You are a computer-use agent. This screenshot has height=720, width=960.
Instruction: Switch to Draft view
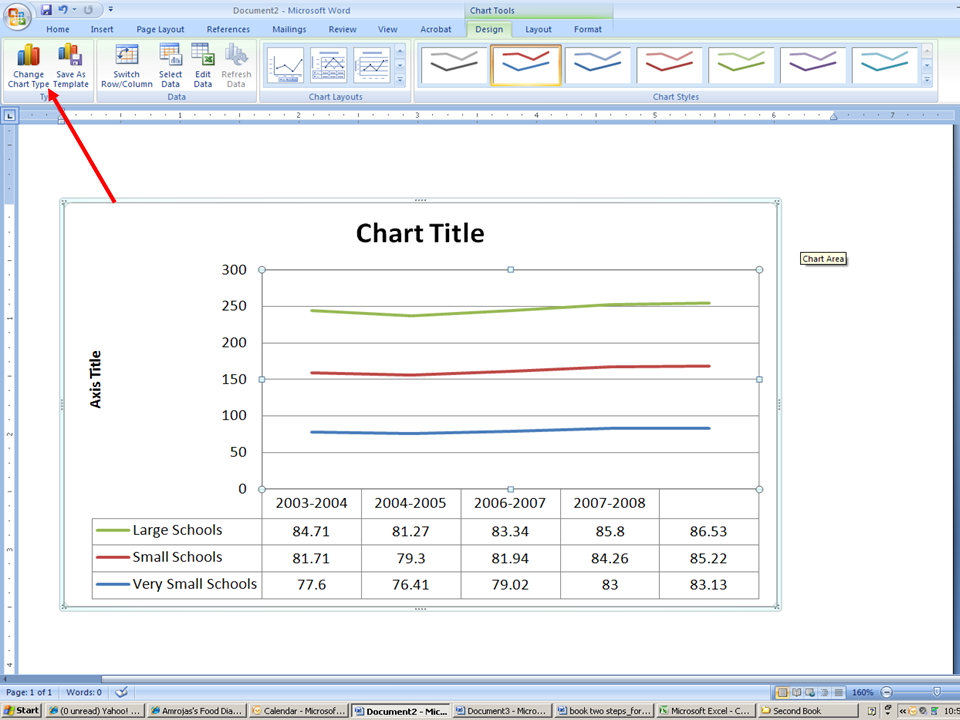[x=838, y=692]
